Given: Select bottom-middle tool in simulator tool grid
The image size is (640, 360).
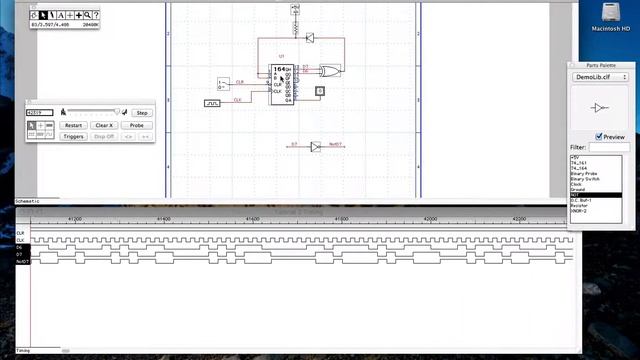Looking at the screenshot, I should point(40,134).
